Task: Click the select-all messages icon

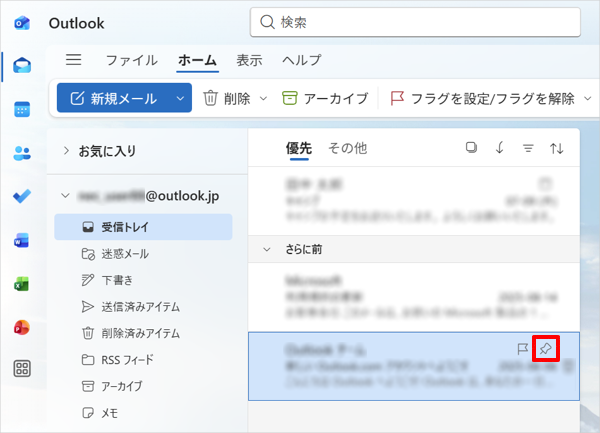Action: coord(471,148)
